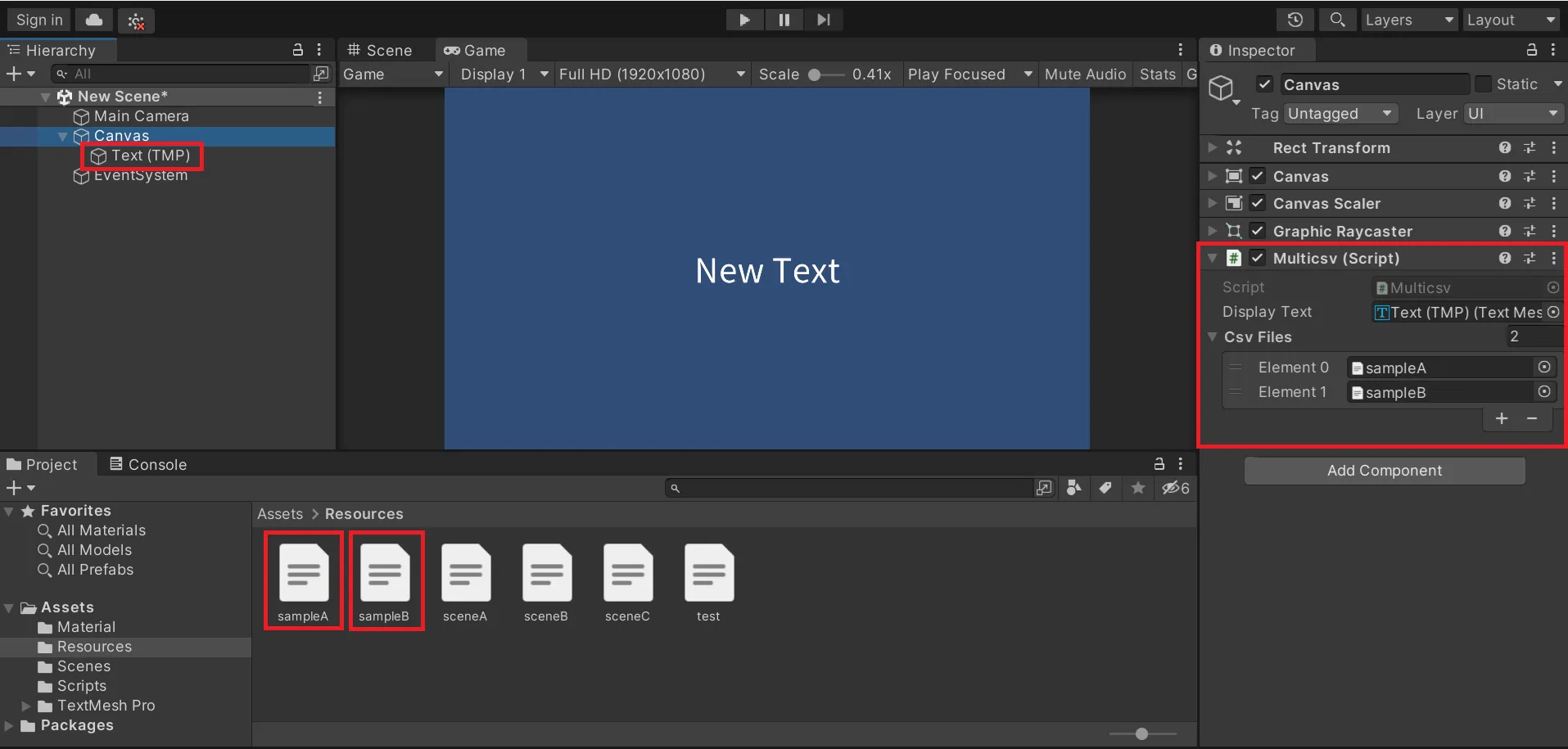
Task: Click the Favorites star icon in Project toolbar
Action: pyautogui.click(x=1138, y=488)
